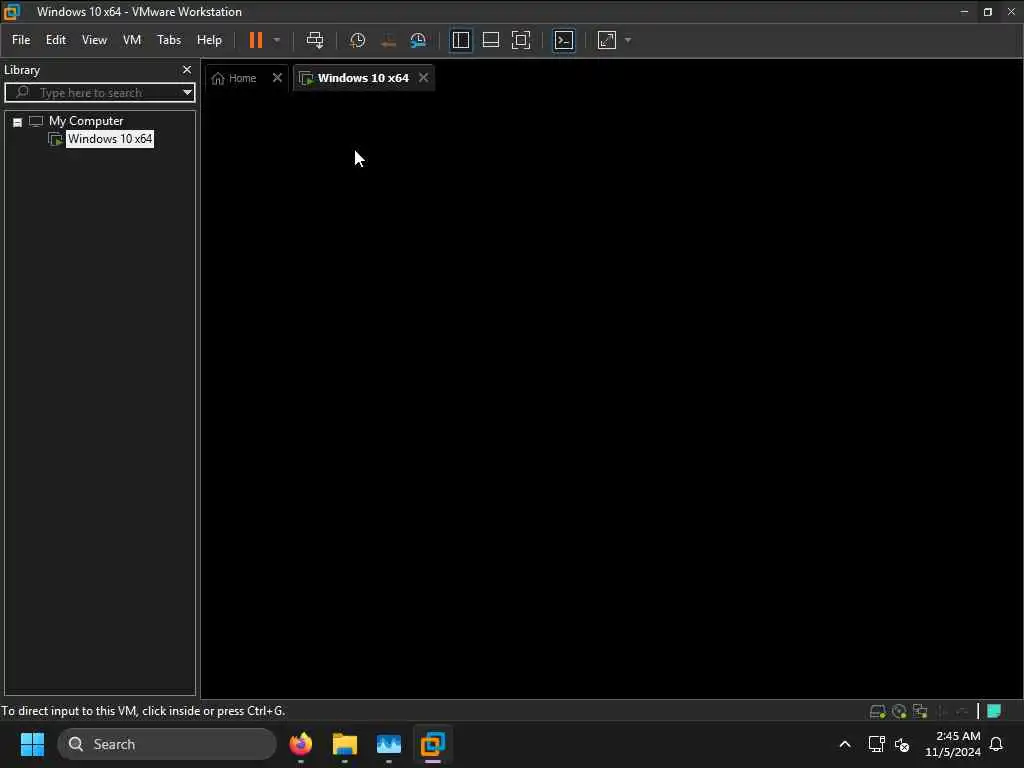Open the stretch display dropdown arrow

tap(628, 40)
